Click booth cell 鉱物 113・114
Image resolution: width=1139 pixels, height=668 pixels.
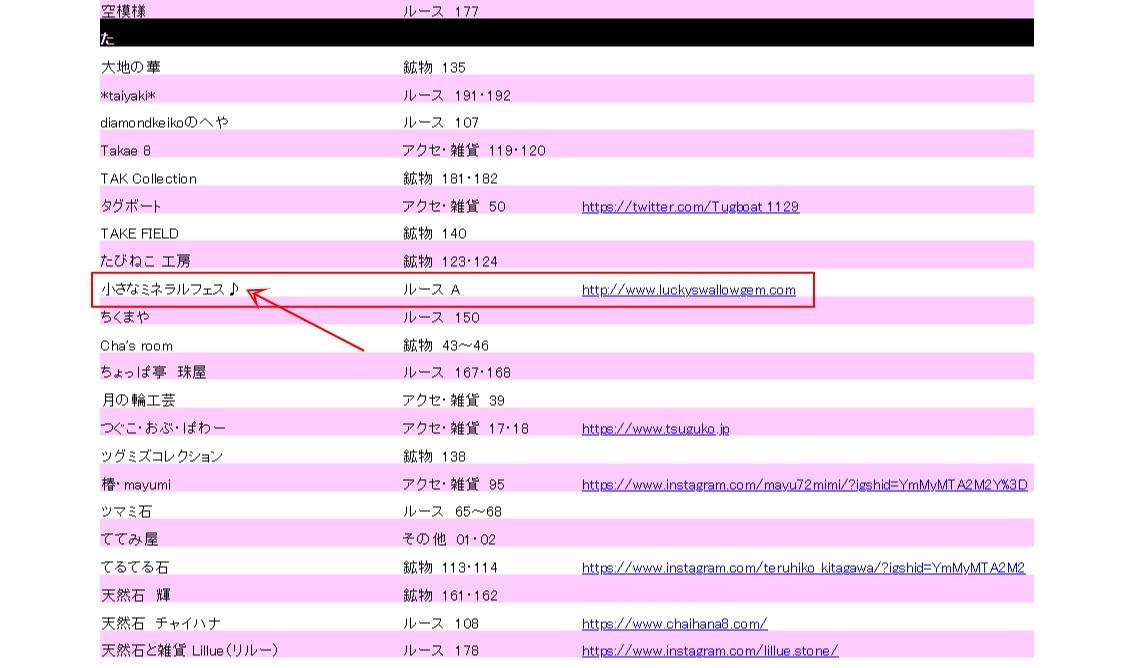450,567
